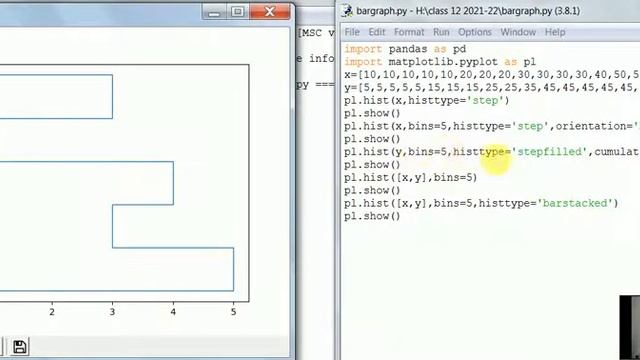Click the line 'import pandas as pd'
640x360 pixels.
[405, 49]
